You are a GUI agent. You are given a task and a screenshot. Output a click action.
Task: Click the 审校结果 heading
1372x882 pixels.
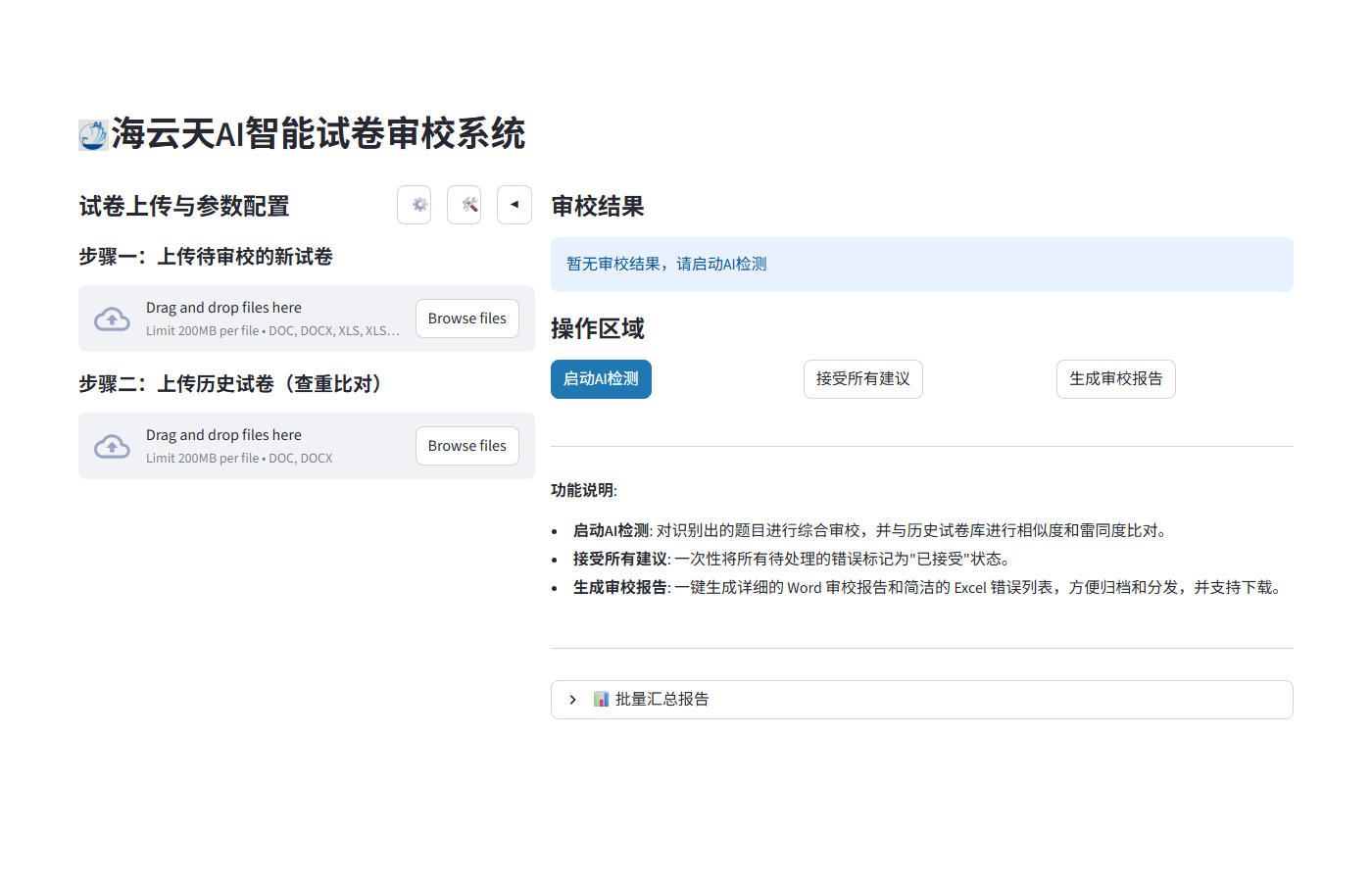click(x=598, y=207)
